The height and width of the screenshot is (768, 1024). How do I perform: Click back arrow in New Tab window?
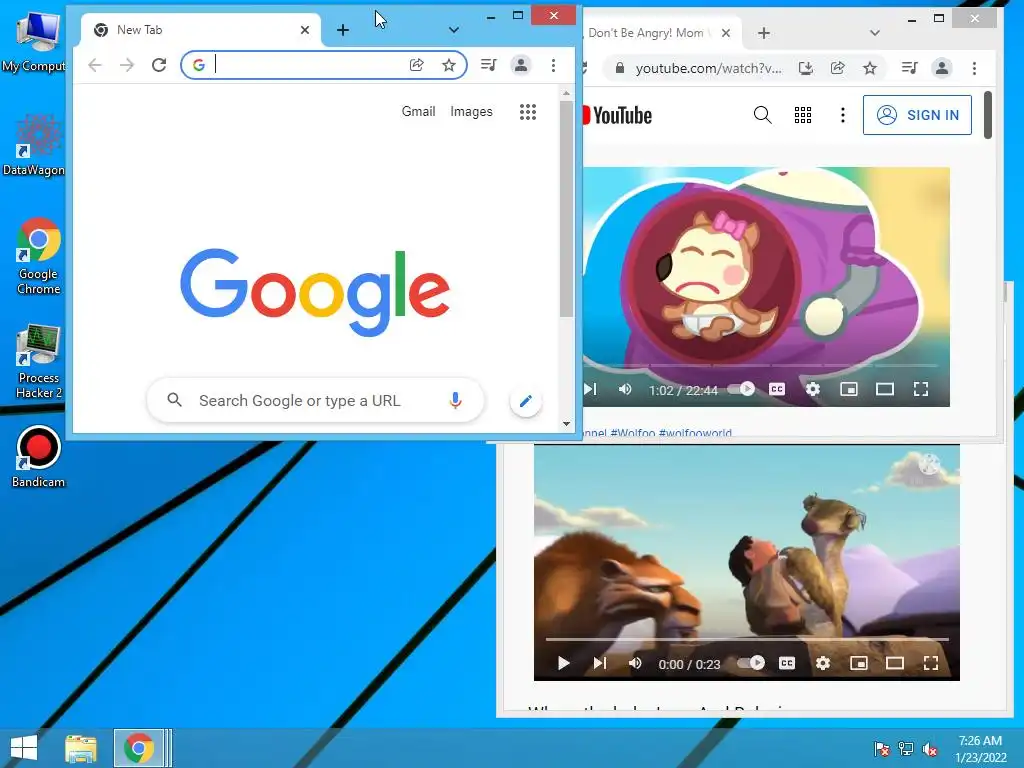pos(95,65)
